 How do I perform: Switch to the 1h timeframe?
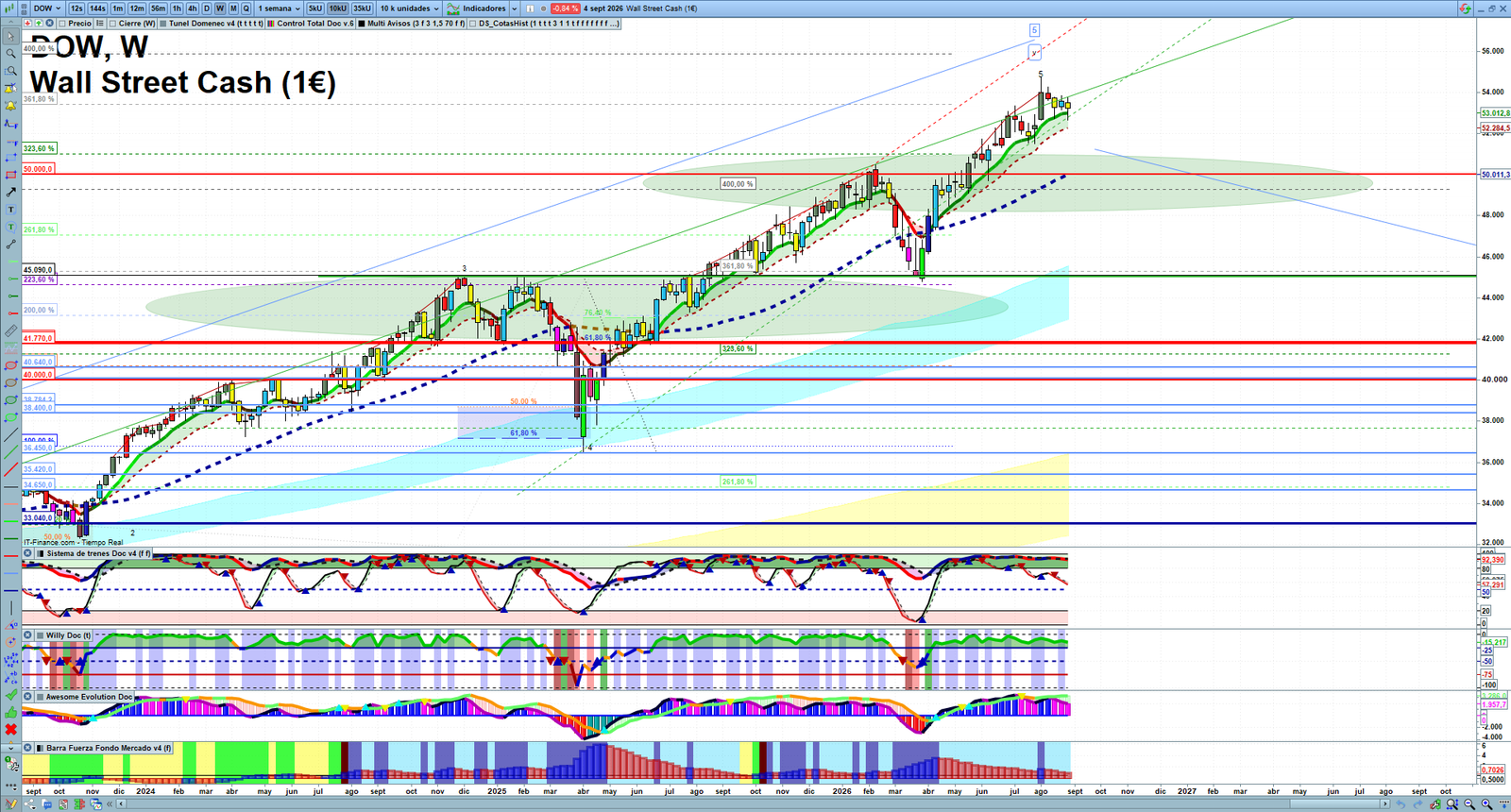point(177,8)
